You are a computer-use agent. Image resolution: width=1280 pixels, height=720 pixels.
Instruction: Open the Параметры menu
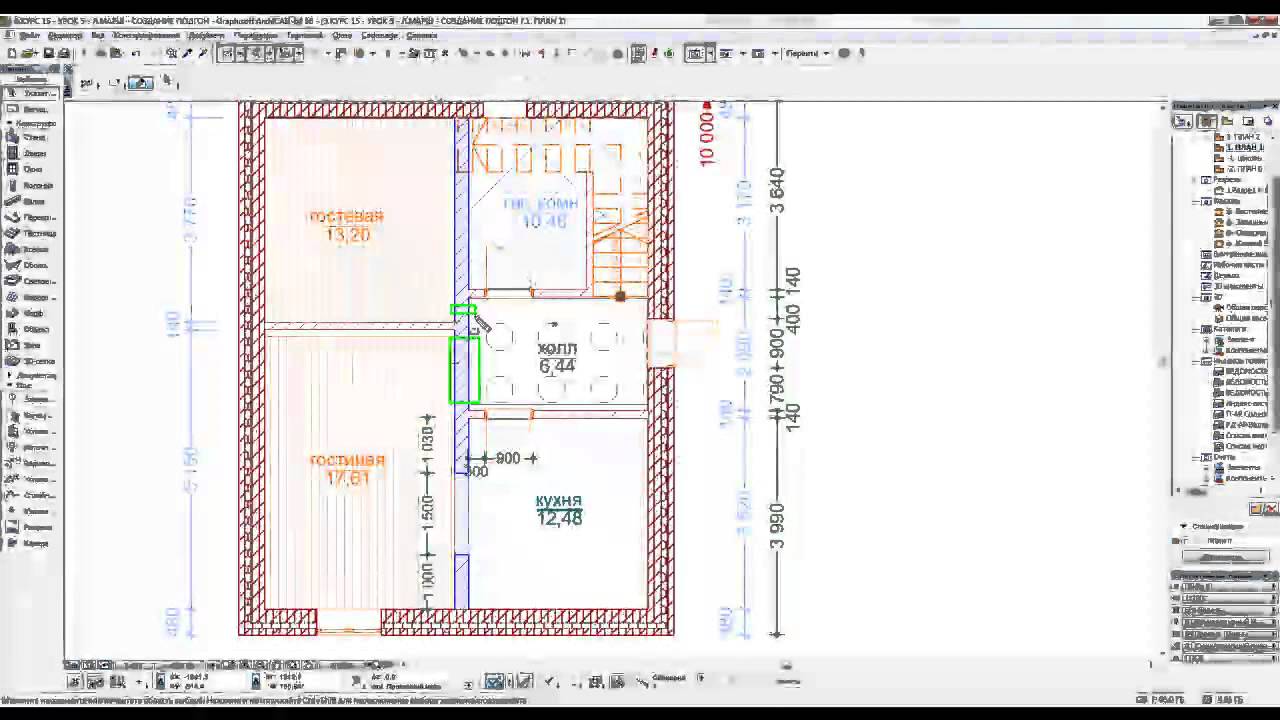pos(256,36)
